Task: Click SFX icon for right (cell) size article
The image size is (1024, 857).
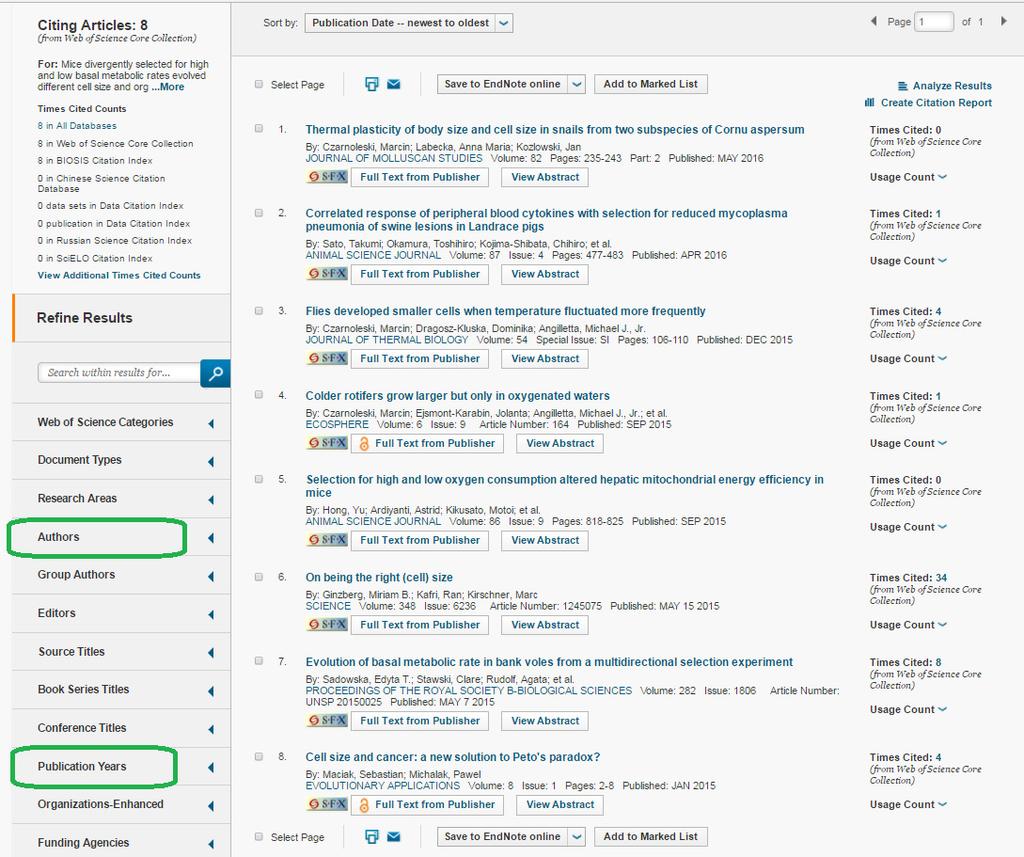Action: click(327, 624)
